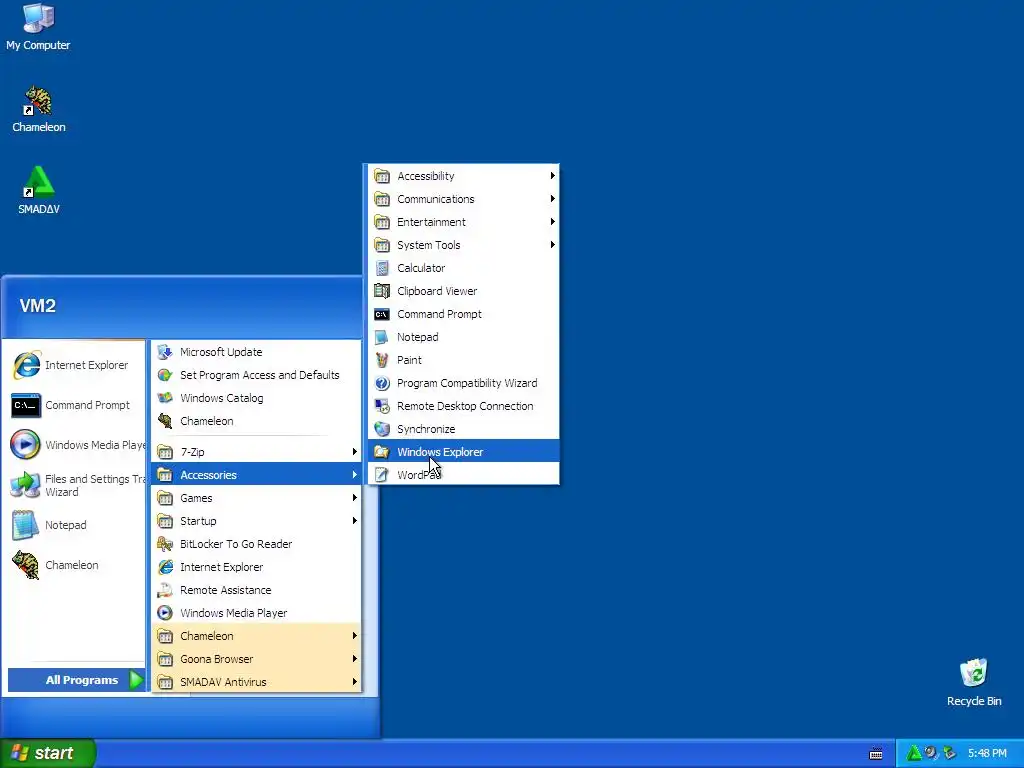Click Program Compatibility Wizard icon
This screenshot has height=768, width=1024.
(x=382, y=383)
